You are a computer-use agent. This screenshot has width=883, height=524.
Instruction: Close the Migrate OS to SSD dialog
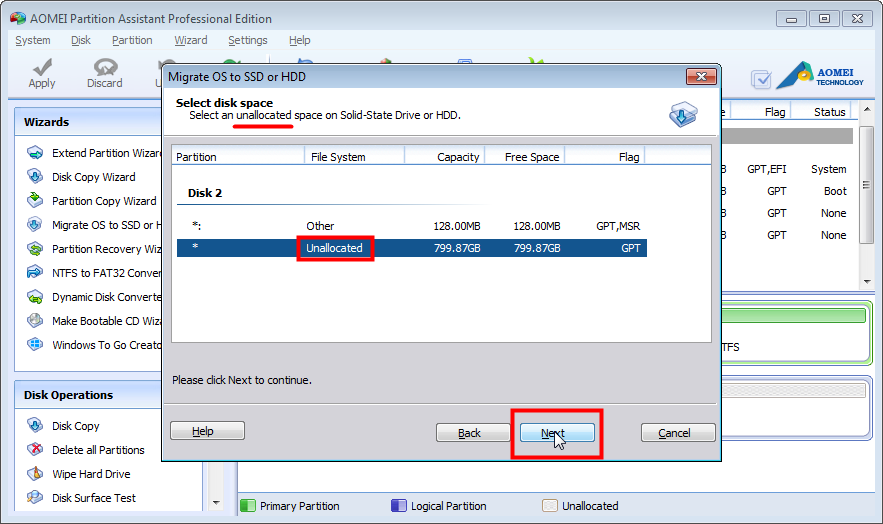pyautogui.click(x=701, y=77)
